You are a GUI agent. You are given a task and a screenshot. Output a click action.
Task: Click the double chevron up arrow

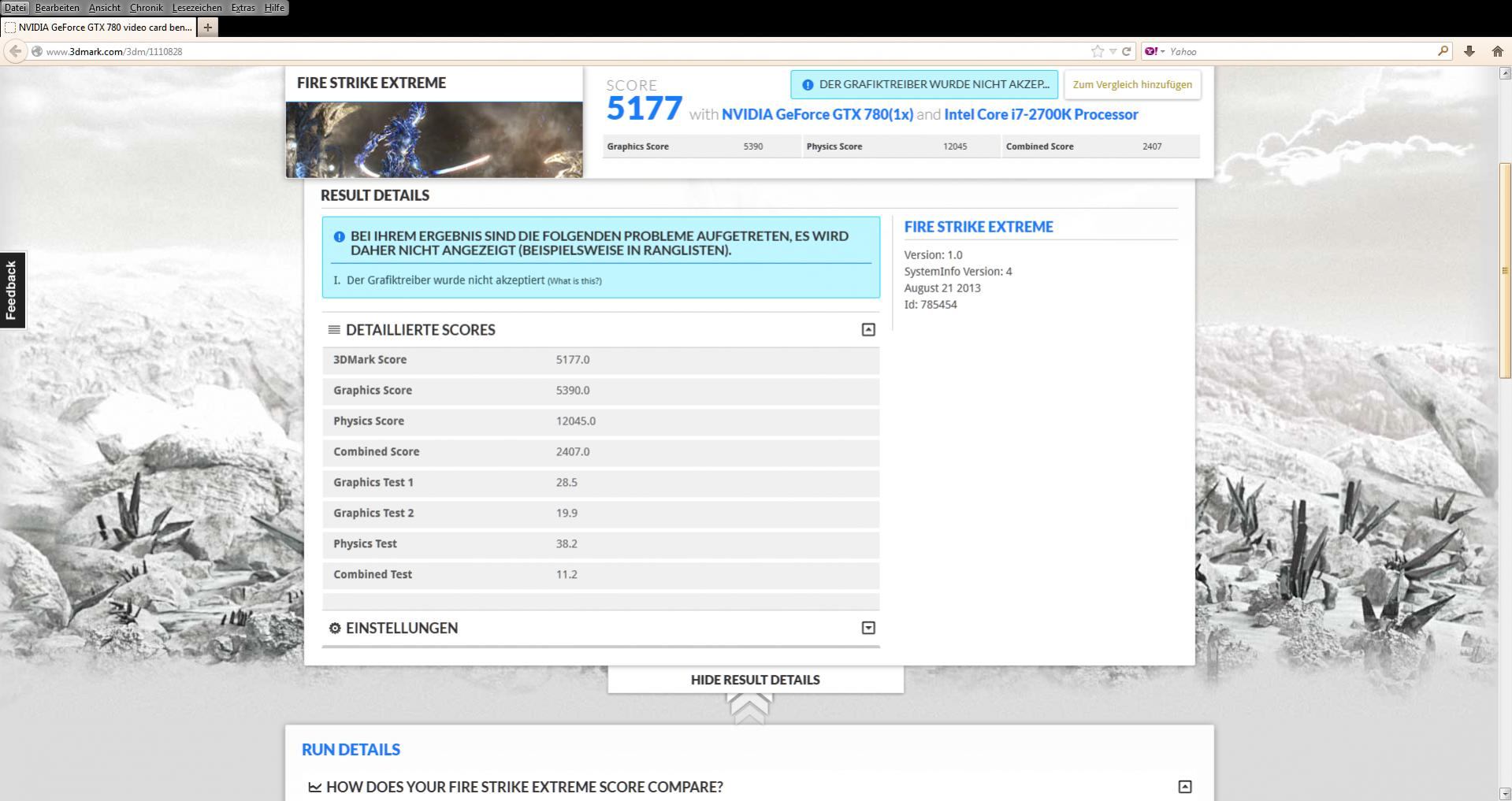point(749,709)
